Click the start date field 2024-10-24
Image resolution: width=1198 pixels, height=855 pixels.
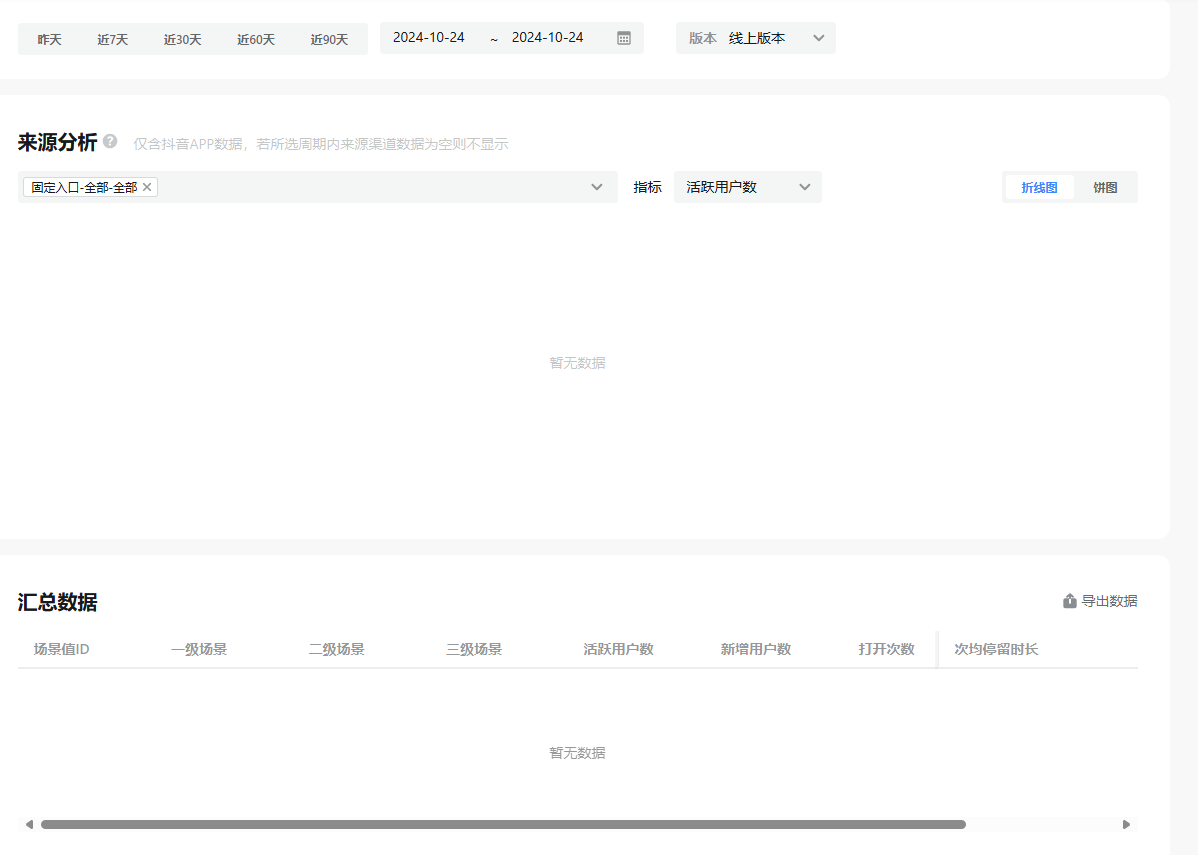pyautogui.click(x=429, y=37)
